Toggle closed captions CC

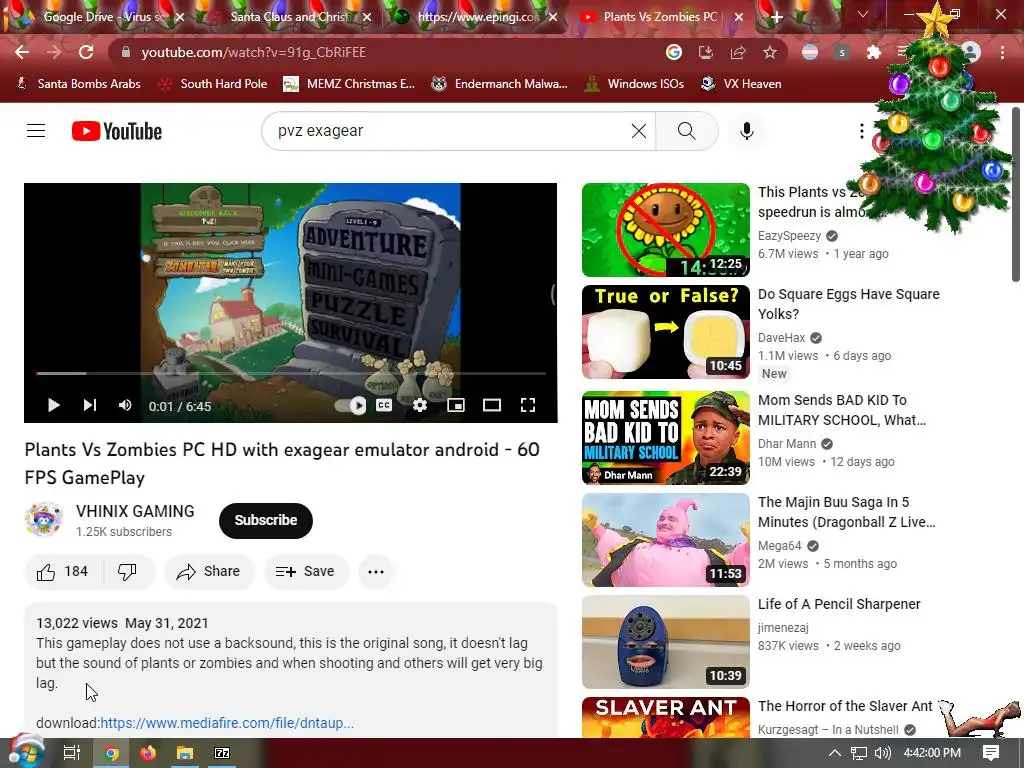click(384, 406)
